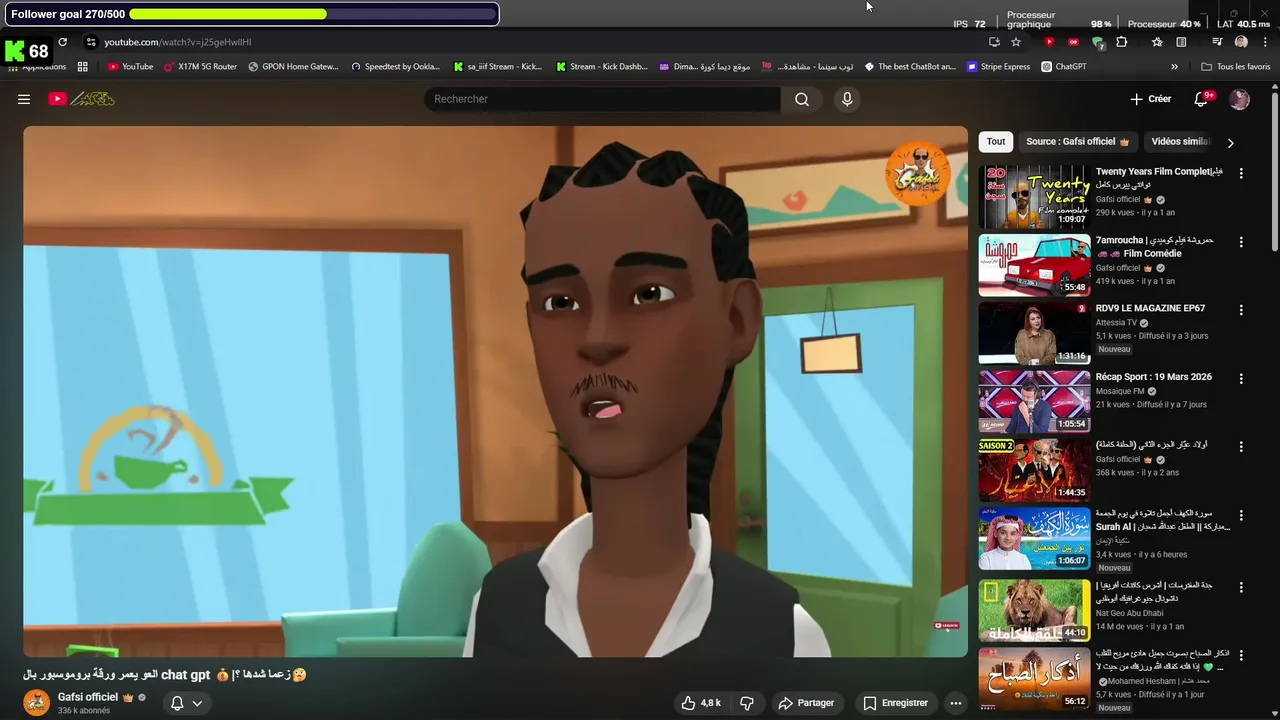The width and height of the screenshot is (1280, 720).
Task: Open the media control music-note icon
Action: [x=1217, y=42]
